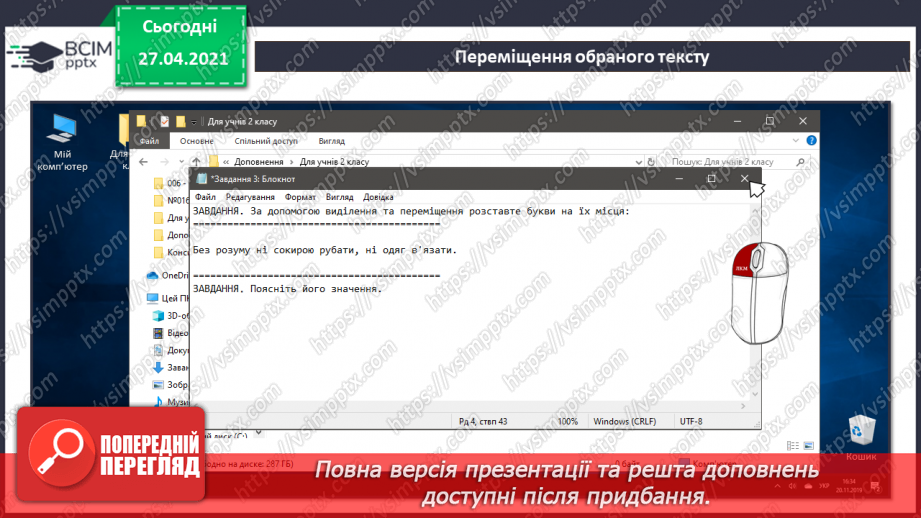Click the 100% zoom status entry
The width and height of the screenshot is (921, 518).
click(567, 421)
